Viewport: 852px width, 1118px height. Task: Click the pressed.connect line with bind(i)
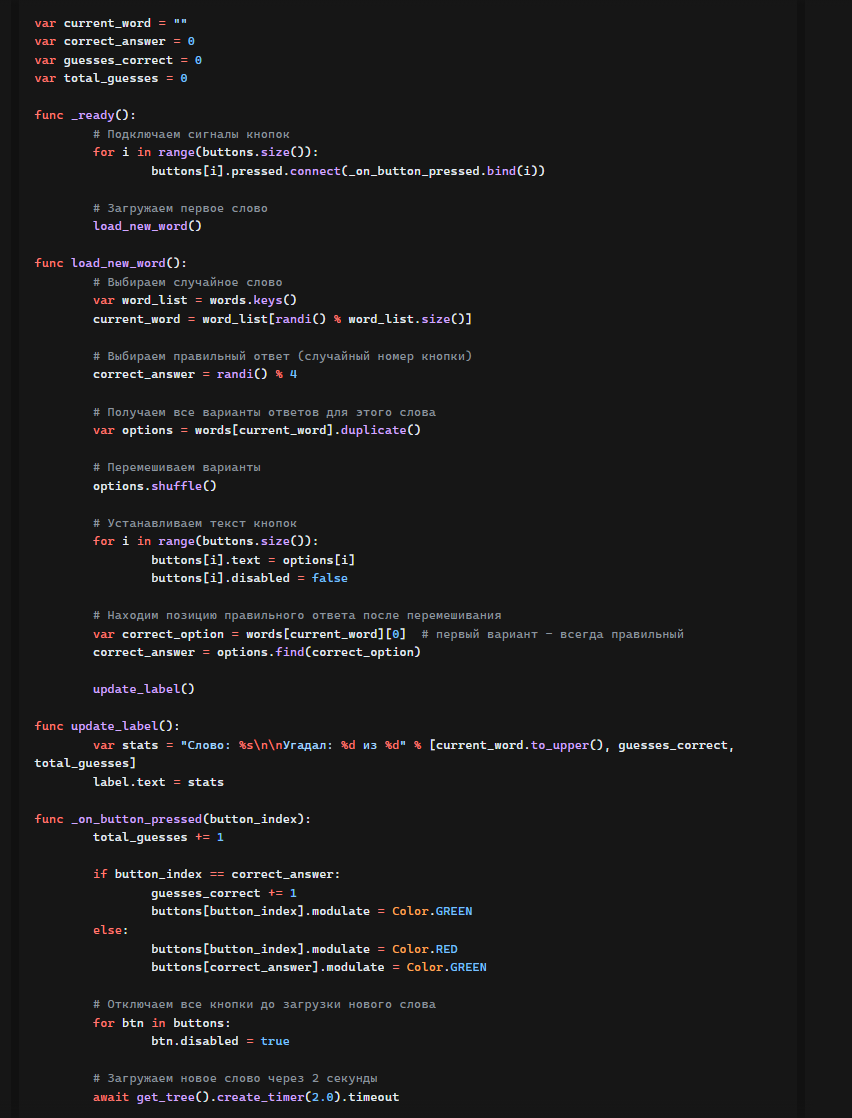tap(348, 171)
